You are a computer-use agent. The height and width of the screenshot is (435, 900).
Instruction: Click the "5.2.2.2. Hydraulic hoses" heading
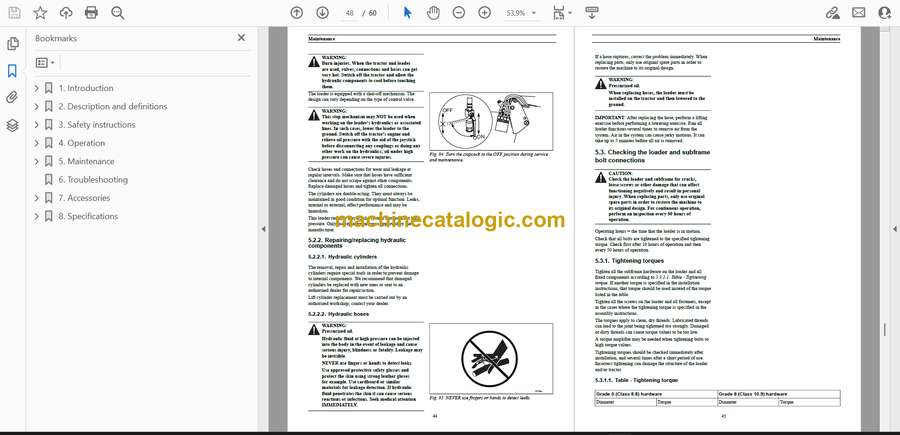pyautogui.click(x=338, y=314)
